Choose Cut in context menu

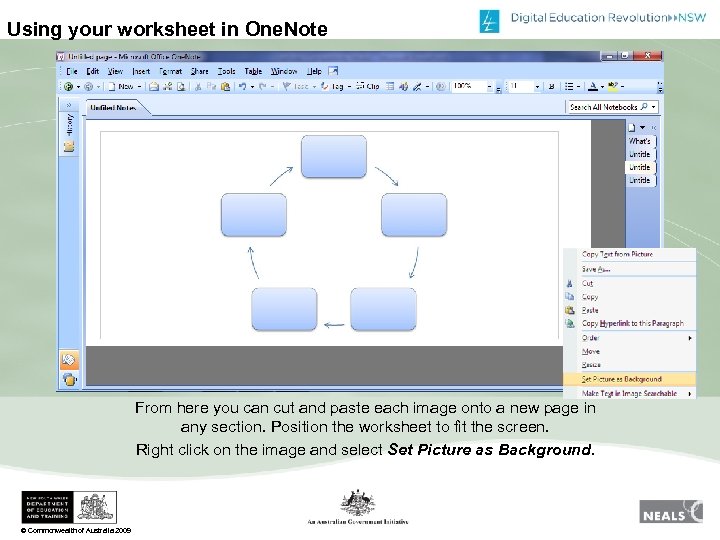630,283
